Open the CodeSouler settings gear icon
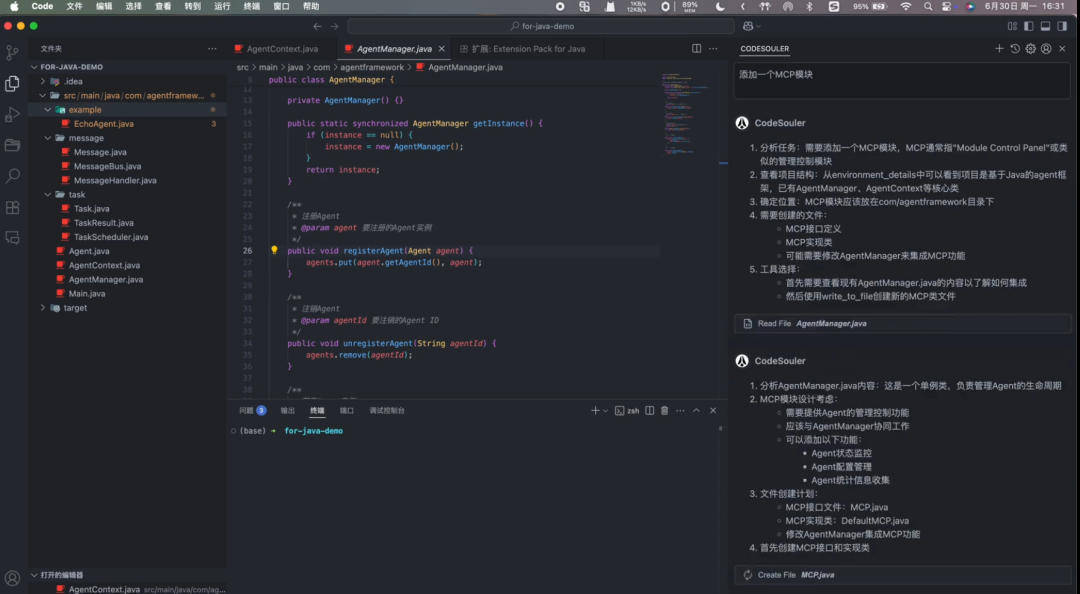Viewport: 1080px width, 594px height. [x=1030, y=48]
